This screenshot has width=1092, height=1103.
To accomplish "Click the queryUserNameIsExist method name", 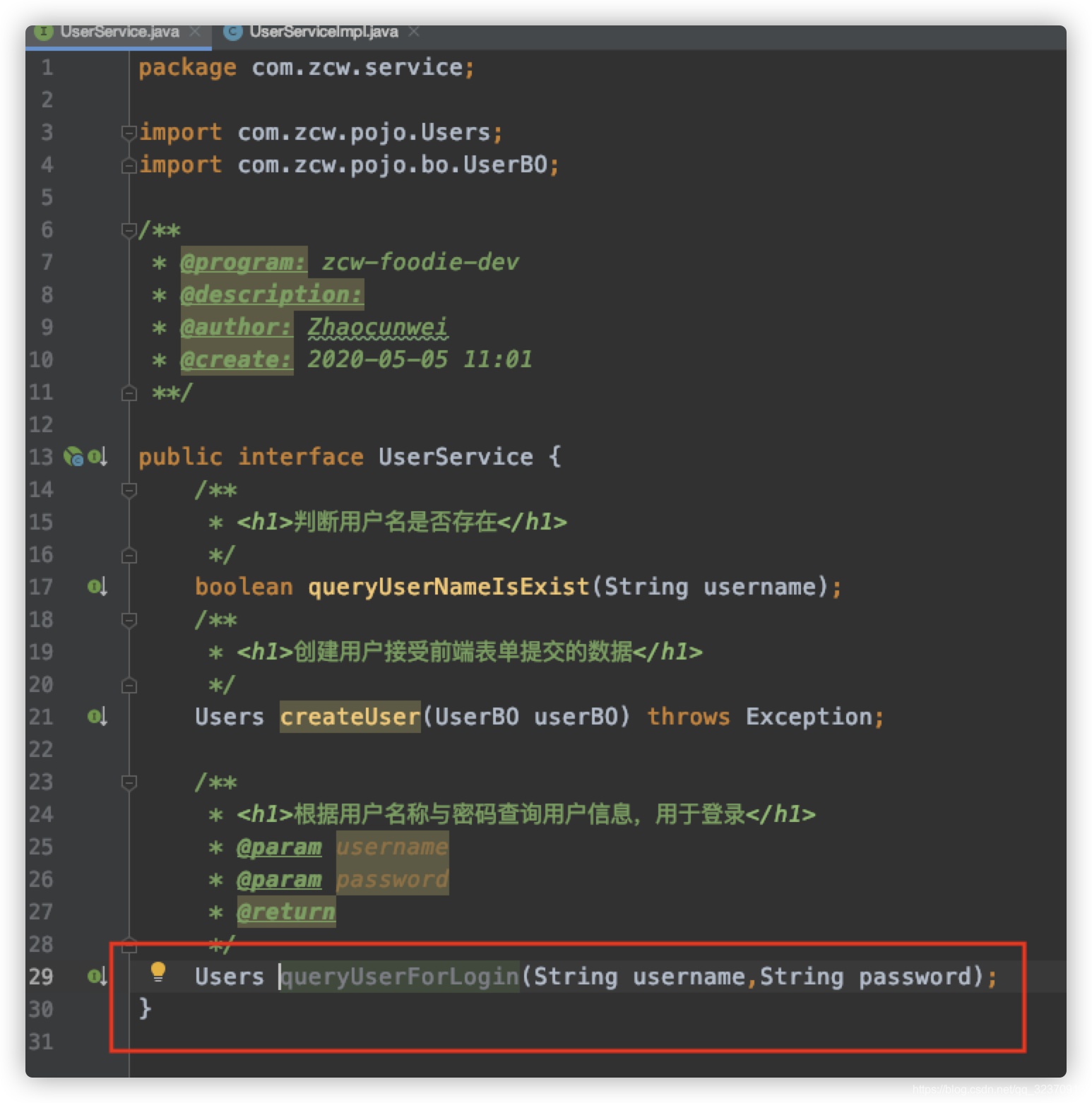I will pos(449,587).
